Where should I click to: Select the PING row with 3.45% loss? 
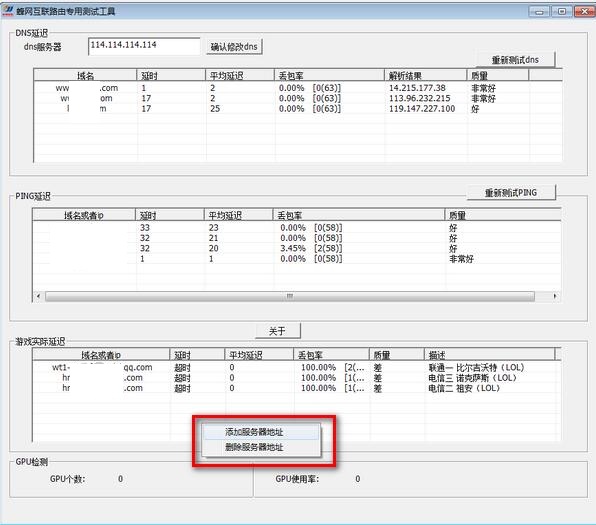296,248
